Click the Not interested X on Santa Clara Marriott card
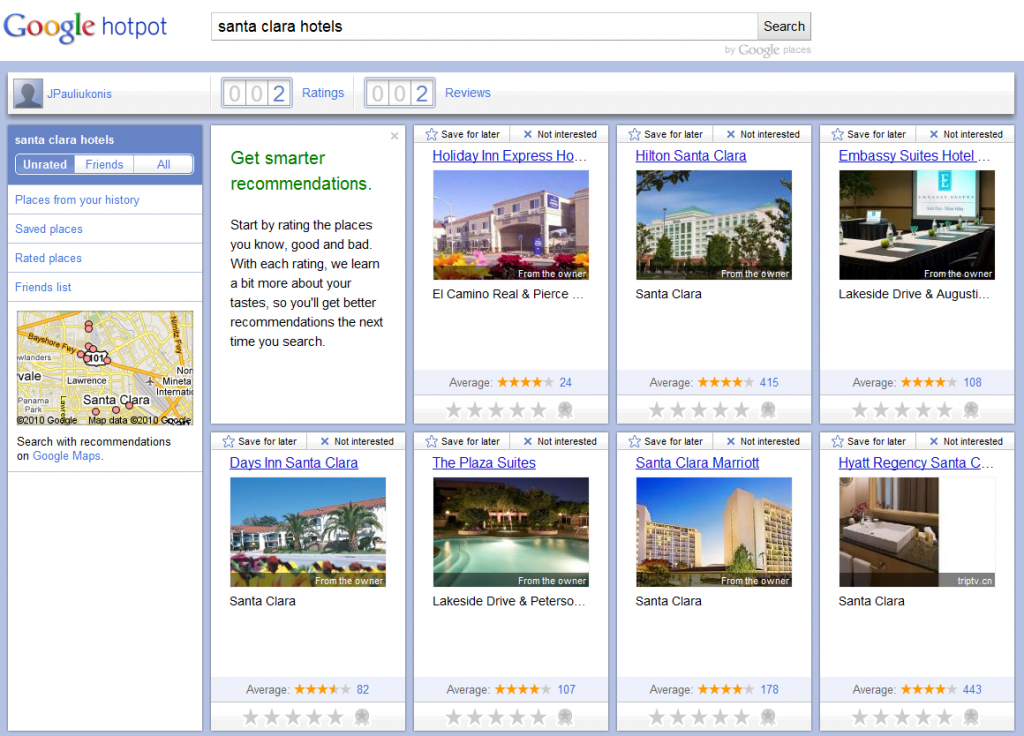 731,441
